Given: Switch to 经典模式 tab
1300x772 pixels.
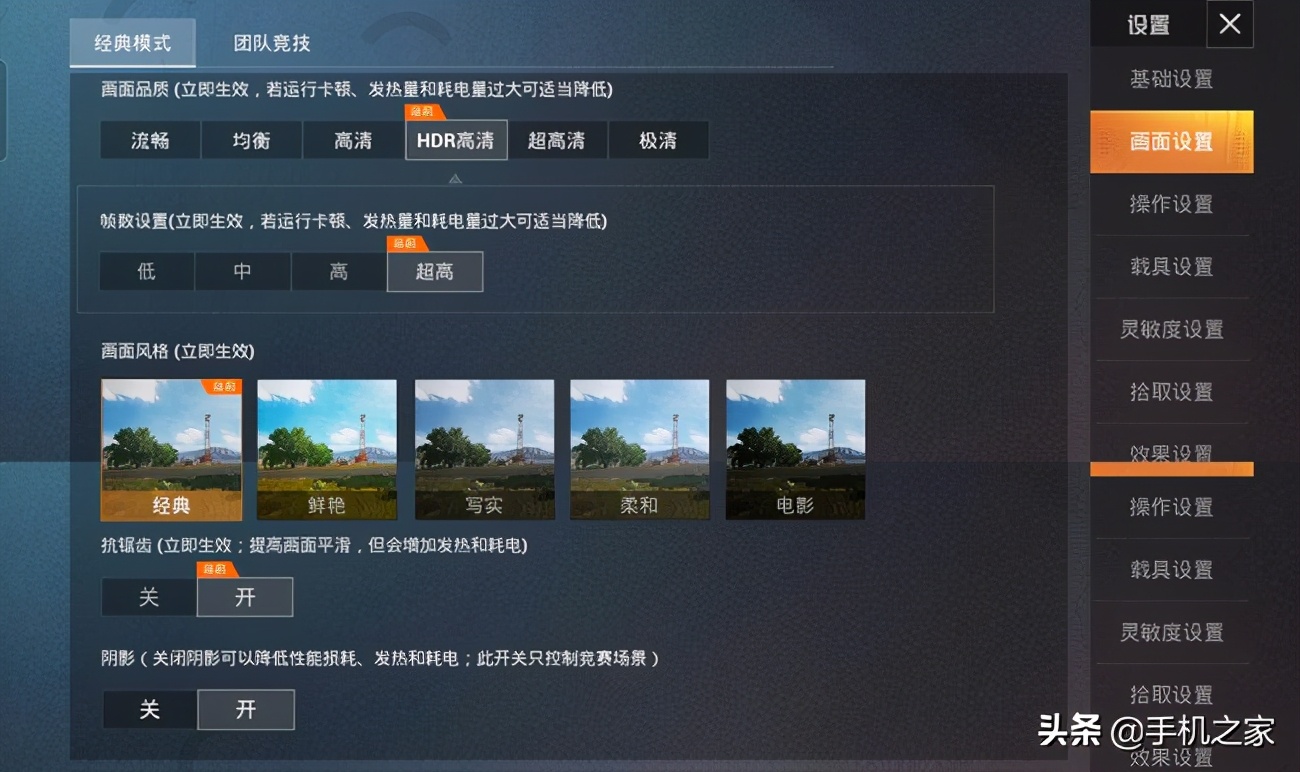Looking at the screenshot, I should [132, 43].
